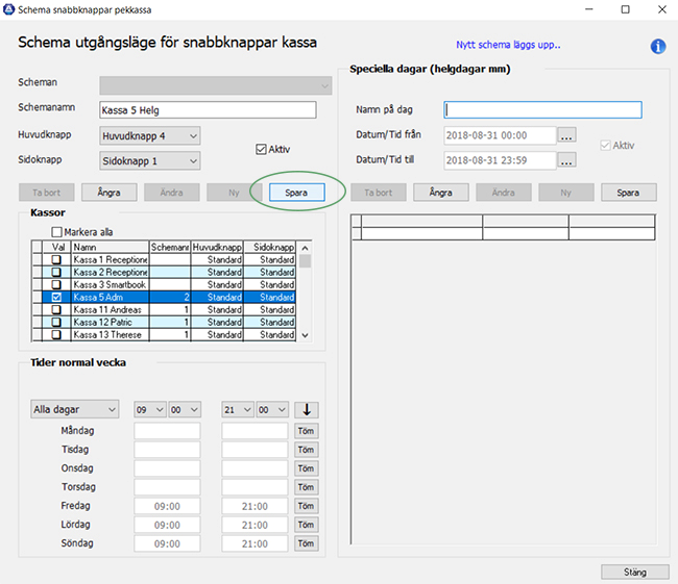This screenshot has height=584, width=678.
Task: Open start minute 00 dropdown
Action: point(185,409)
